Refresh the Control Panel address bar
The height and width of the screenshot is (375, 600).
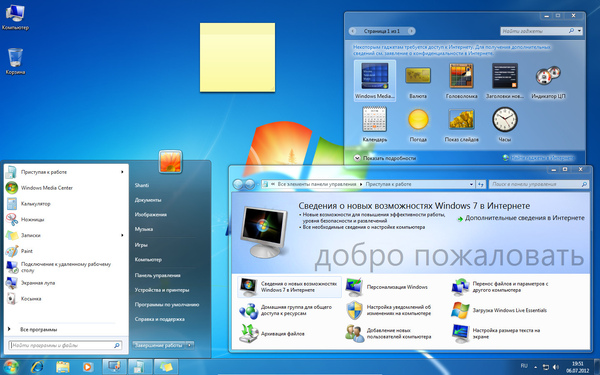[x=481, y=184]
